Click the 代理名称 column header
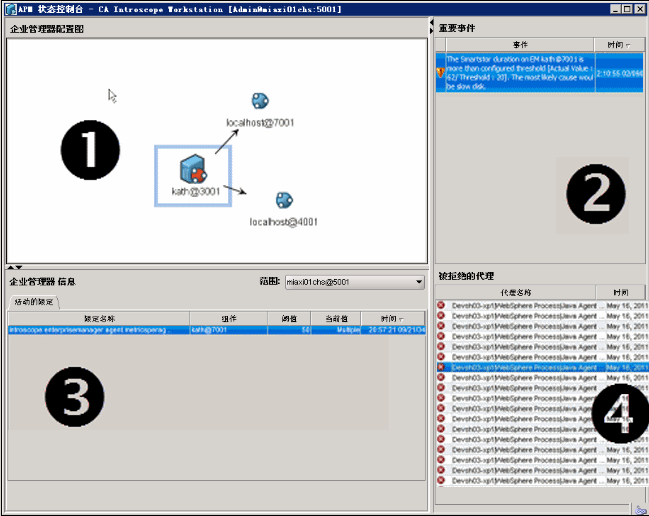 (x=516, y=293)
